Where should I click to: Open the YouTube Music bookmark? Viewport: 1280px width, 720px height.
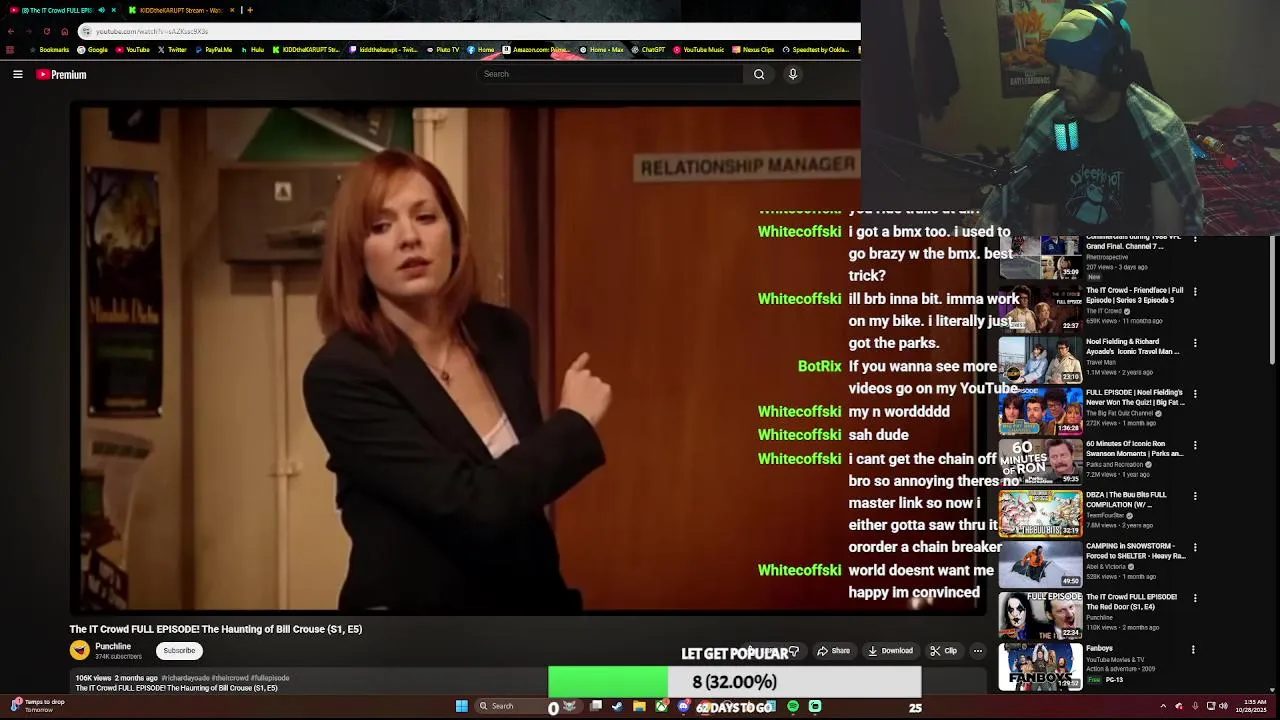point(698,50)
